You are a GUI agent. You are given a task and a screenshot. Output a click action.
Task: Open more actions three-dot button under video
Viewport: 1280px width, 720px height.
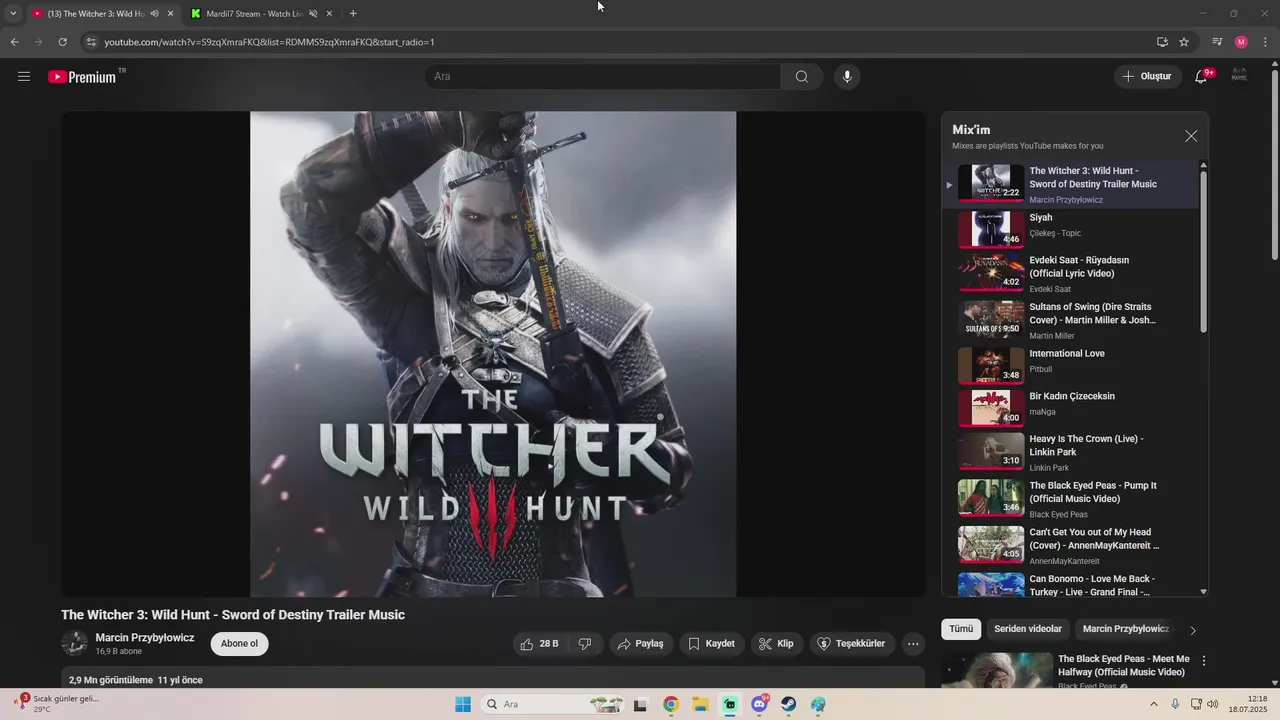tap(913, 644)
